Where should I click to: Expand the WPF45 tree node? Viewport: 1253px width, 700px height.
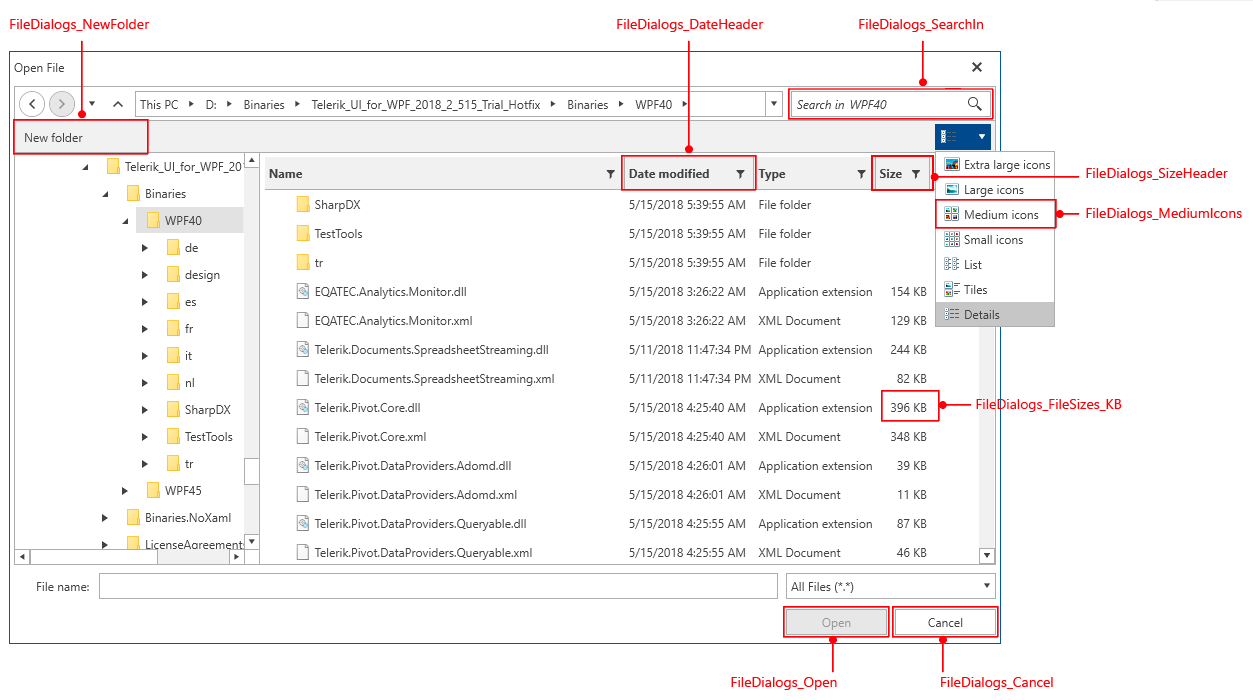[125, 490]
